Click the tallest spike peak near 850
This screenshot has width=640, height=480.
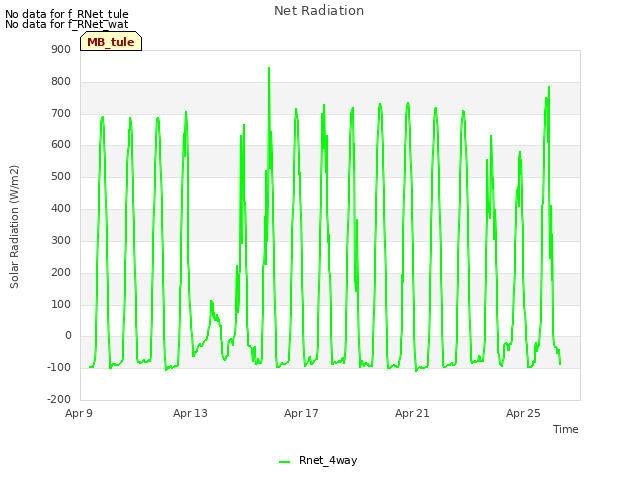pos(269,68)
